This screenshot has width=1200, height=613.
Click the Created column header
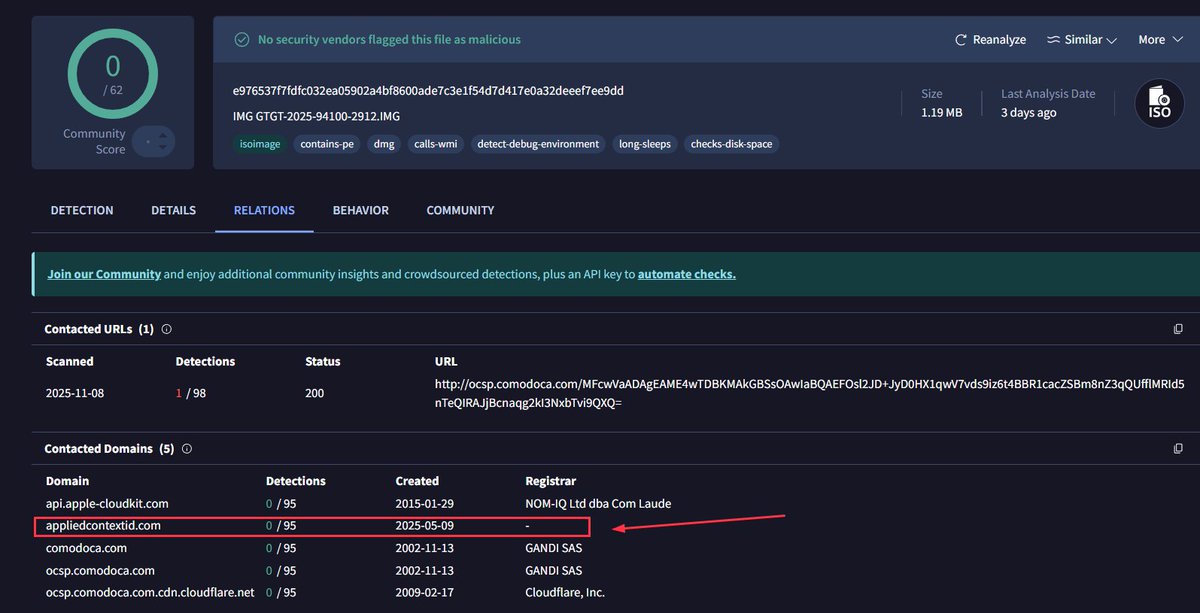click(x=417, y=481)
